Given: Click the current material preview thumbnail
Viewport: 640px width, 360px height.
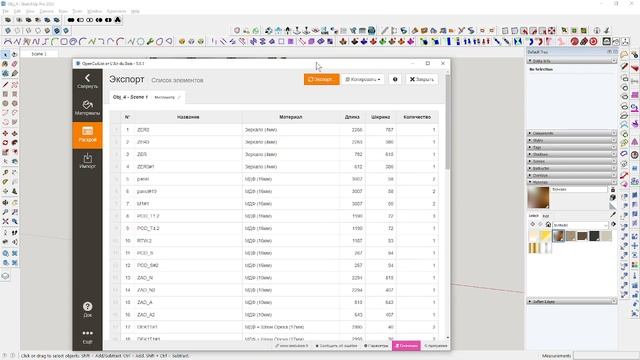Looking at the screenshot, I should 538,198.
